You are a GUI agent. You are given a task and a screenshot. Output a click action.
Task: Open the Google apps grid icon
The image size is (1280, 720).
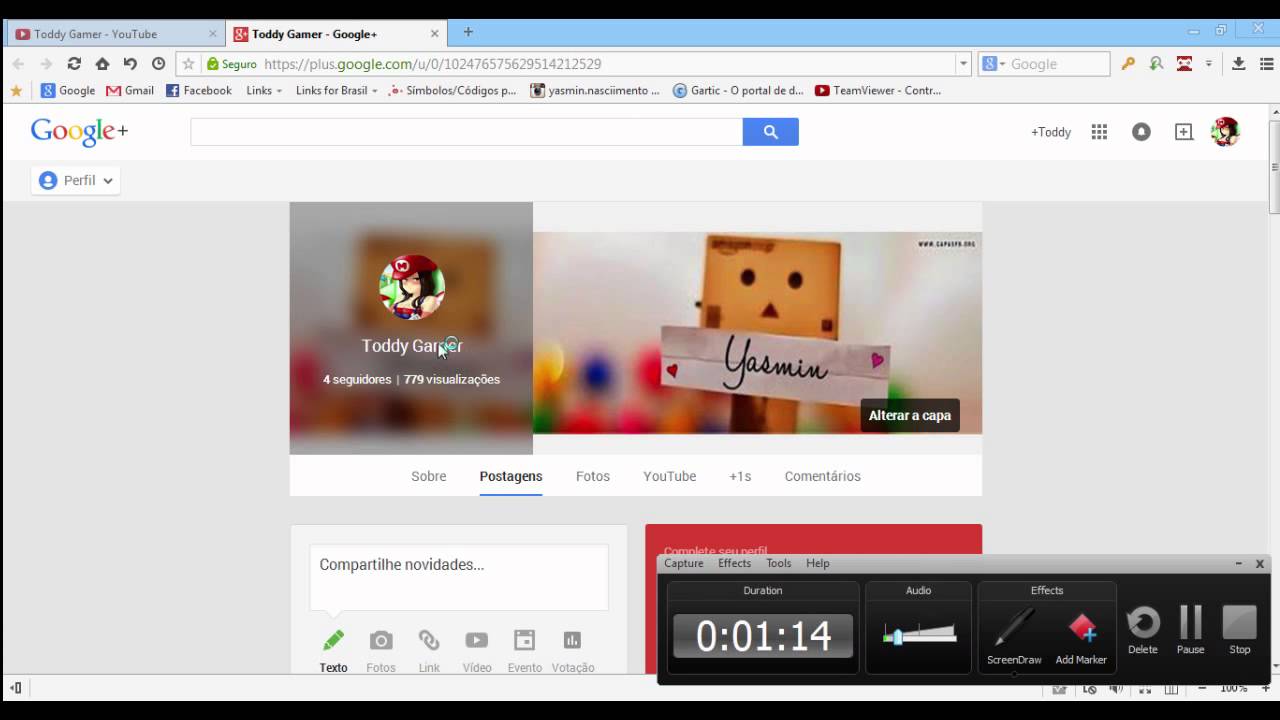1099,132
